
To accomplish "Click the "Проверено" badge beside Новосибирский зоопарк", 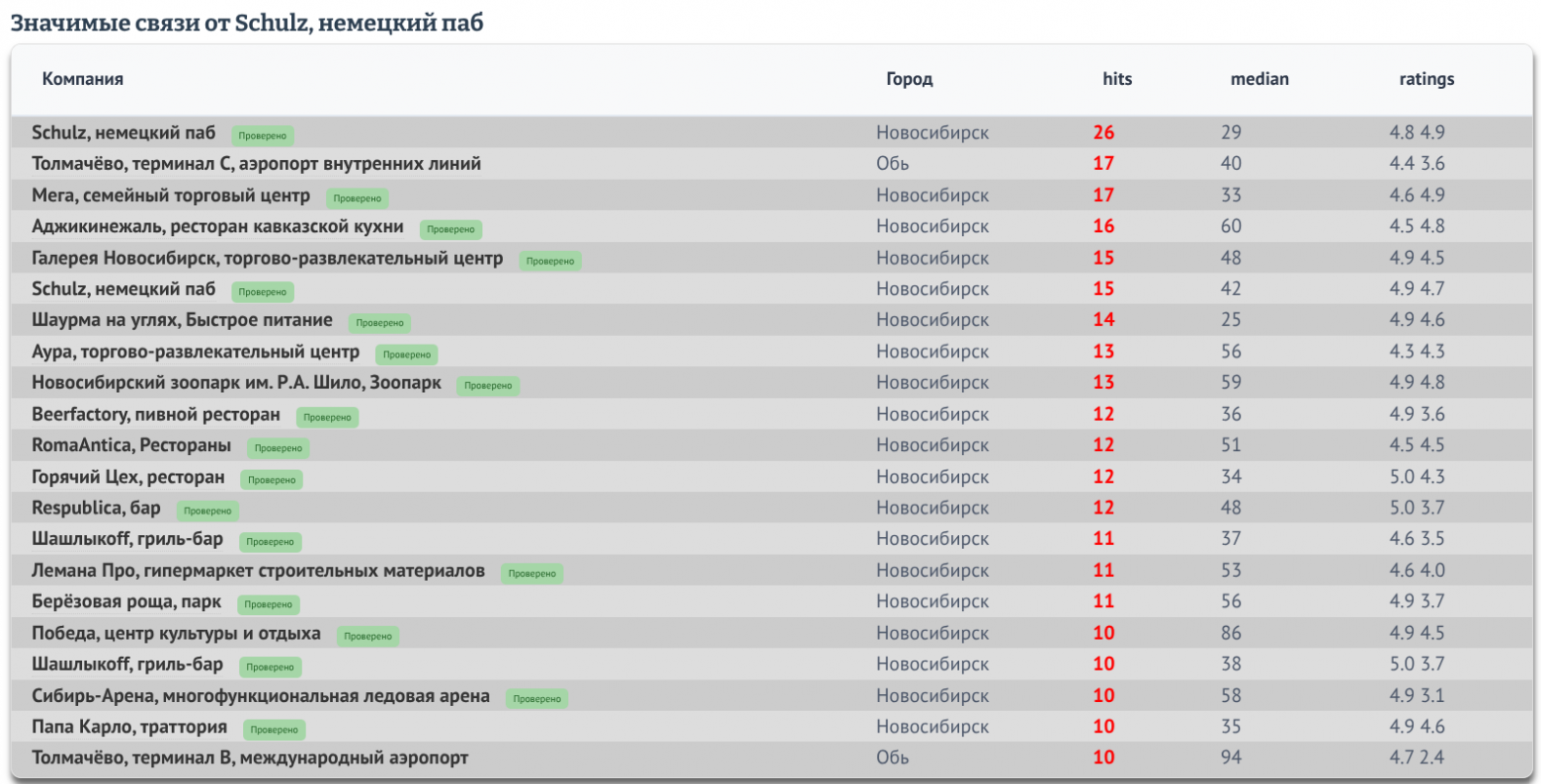I will point(489,385).
